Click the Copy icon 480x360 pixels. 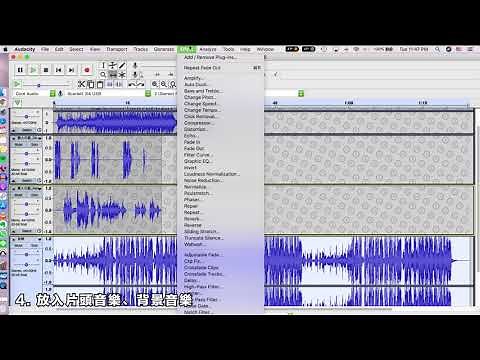[x=90, y=84]
